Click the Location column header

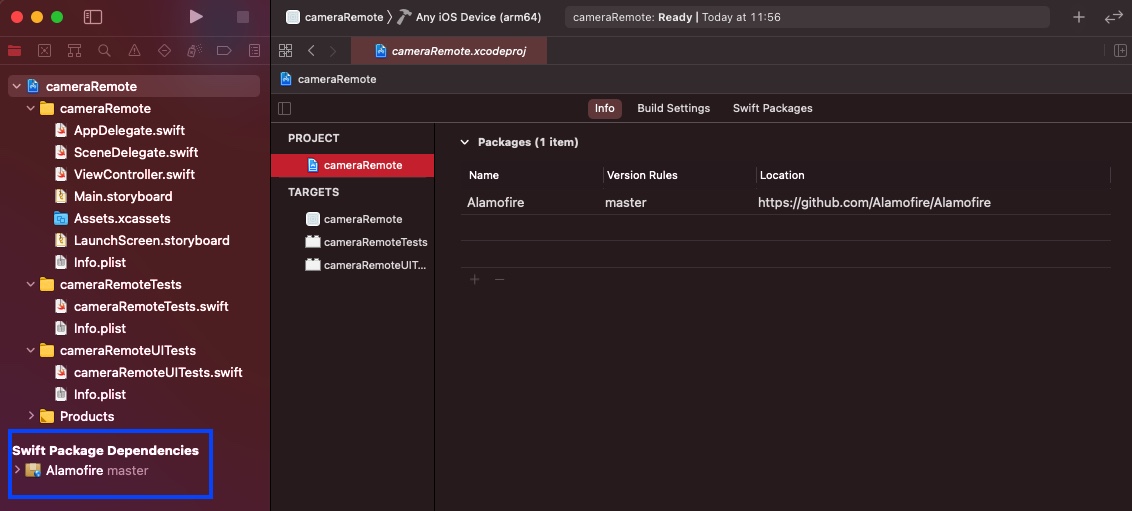[x=782, y=175]
